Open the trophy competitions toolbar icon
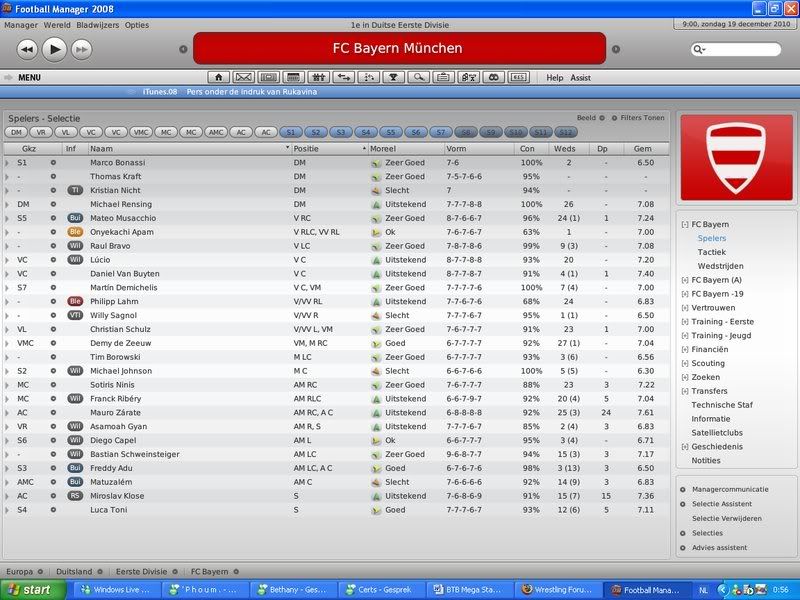 [393, 78]
